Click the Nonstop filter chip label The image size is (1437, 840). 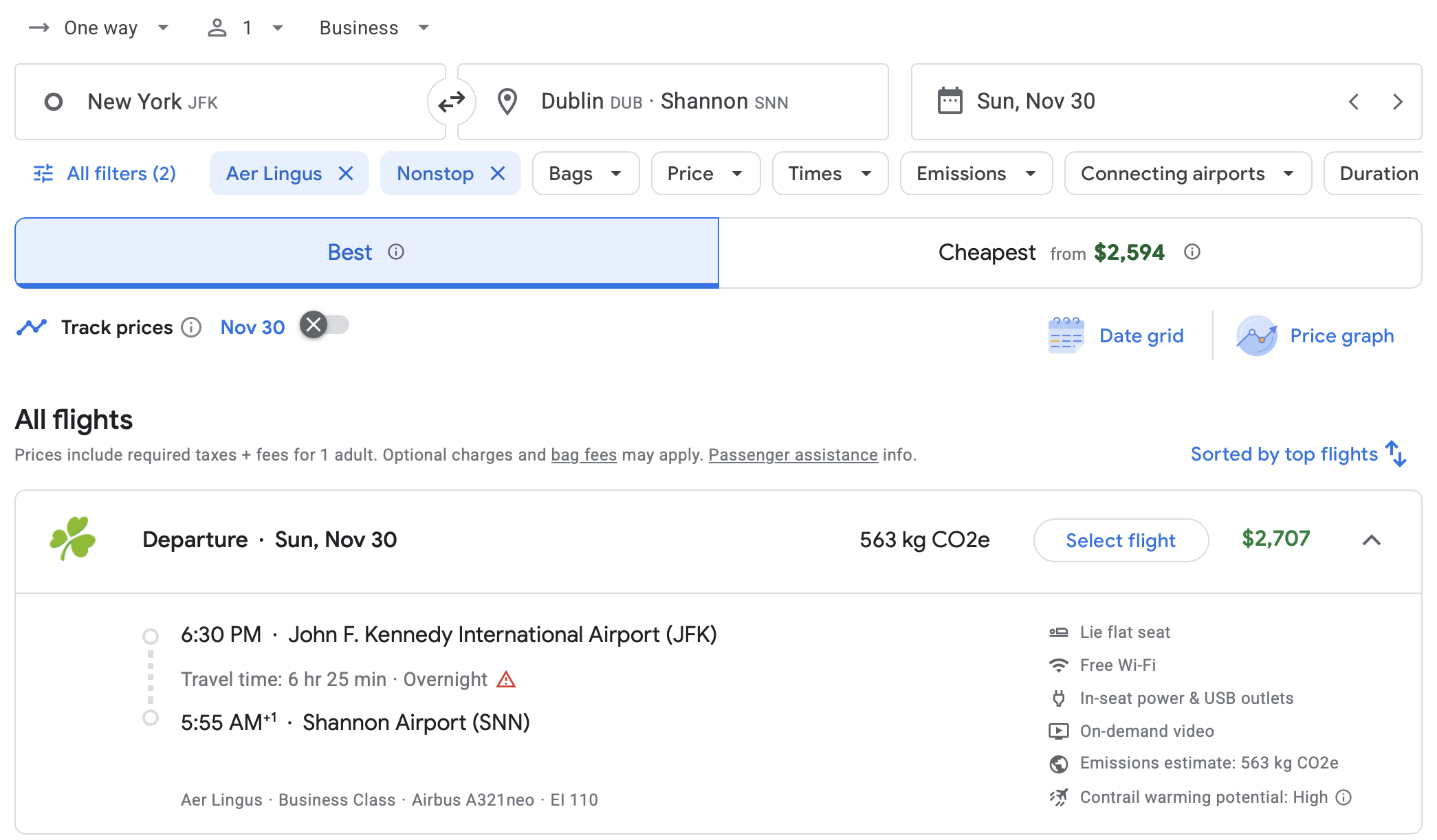pos(435,173)
